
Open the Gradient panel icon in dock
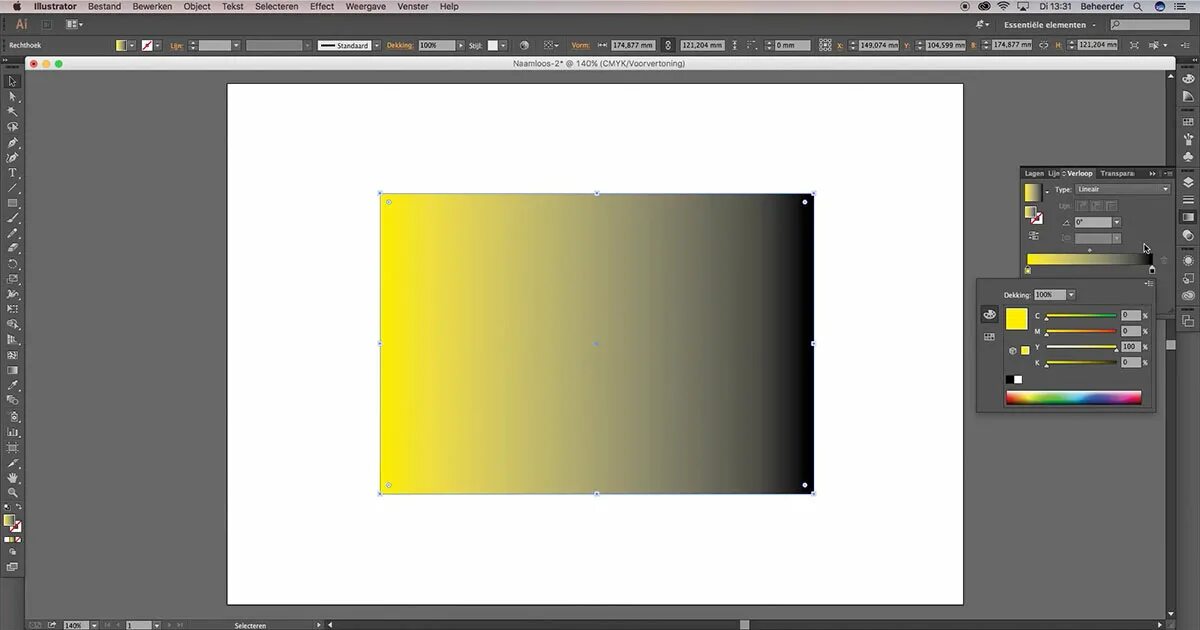click(1188, 216)
